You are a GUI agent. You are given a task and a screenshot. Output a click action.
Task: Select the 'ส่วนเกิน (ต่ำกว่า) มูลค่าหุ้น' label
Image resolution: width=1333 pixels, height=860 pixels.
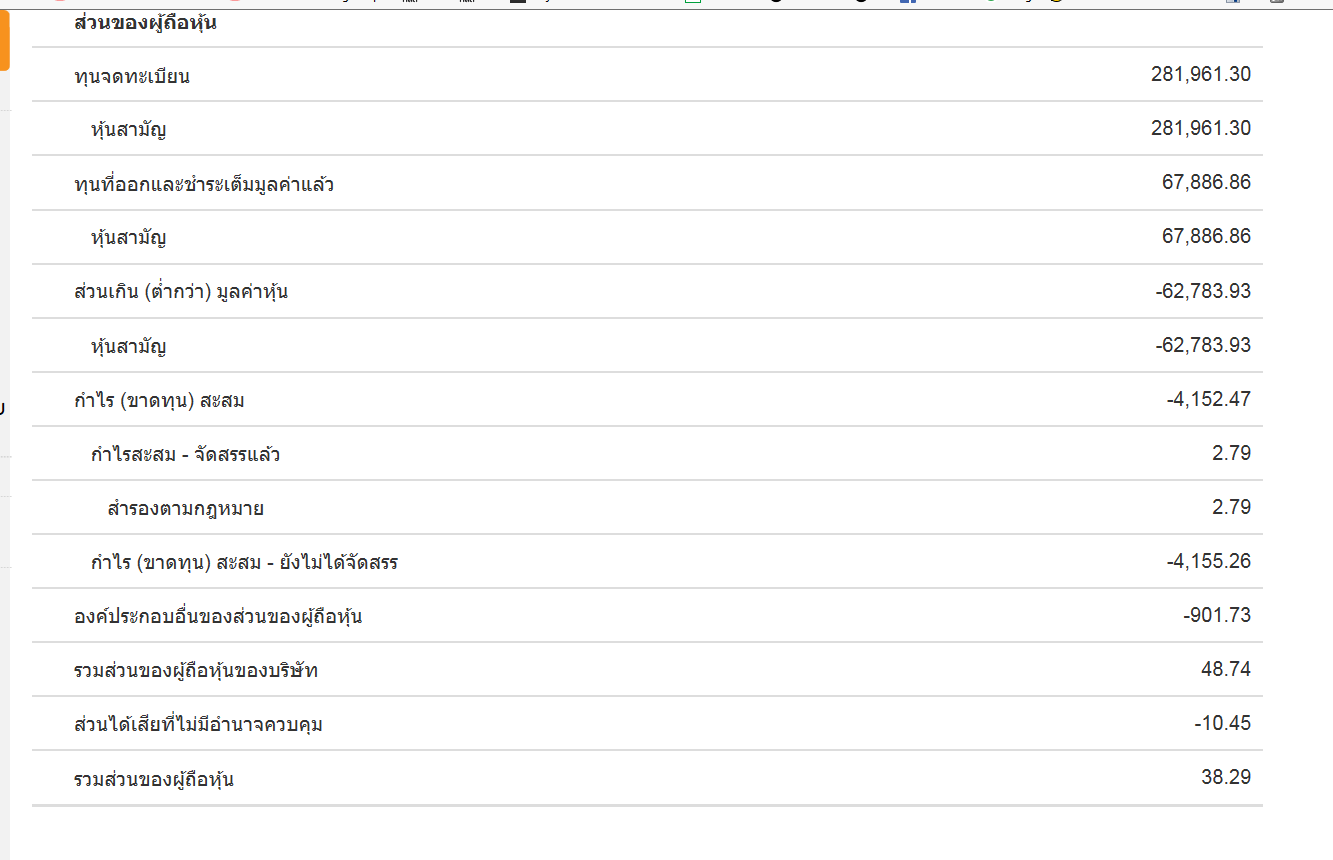click(x=181, y=292)
